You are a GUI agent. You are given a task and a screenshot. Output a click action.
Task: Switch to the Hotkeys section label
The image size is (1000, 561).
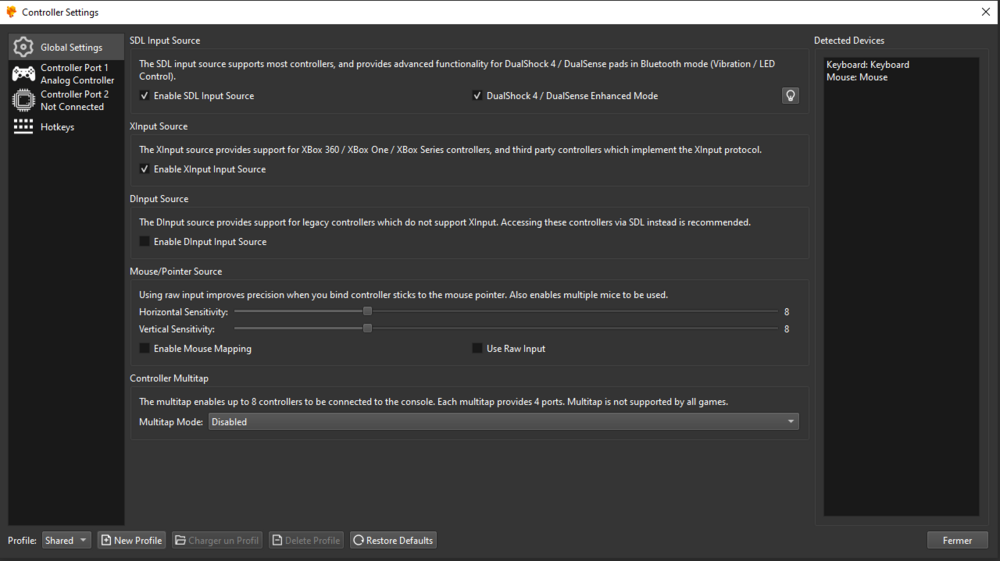click(x=57, y=127)
